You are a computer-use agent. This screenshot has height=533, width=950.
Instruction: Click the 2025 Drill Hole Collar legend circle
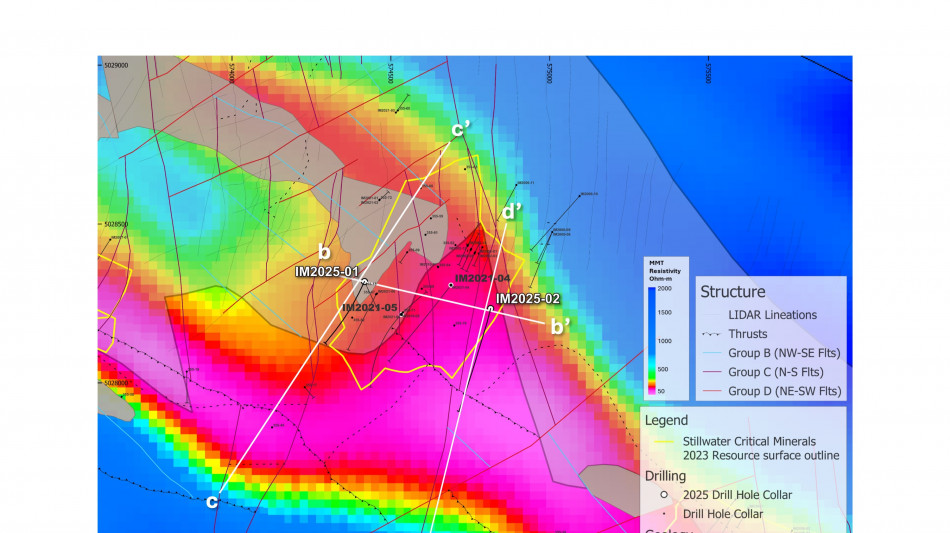click(x=665, y=495)
